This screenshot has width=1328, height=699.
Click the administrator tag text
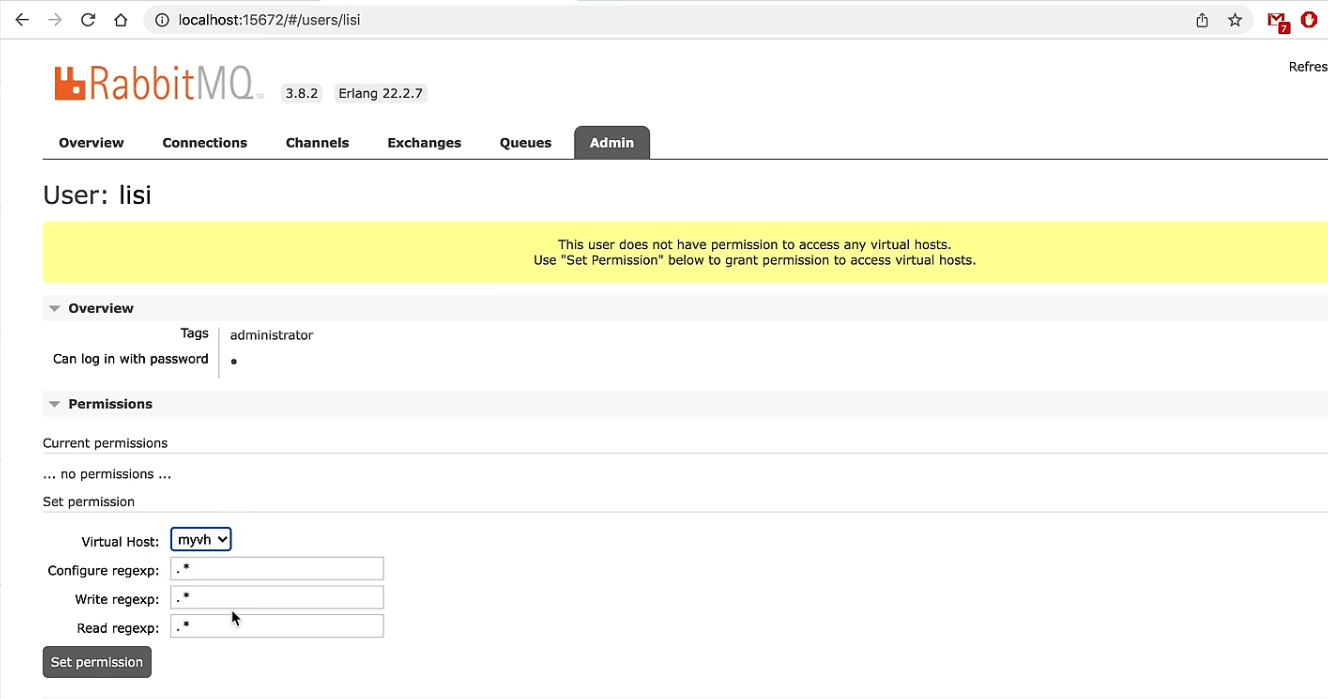tap(271, 335)
